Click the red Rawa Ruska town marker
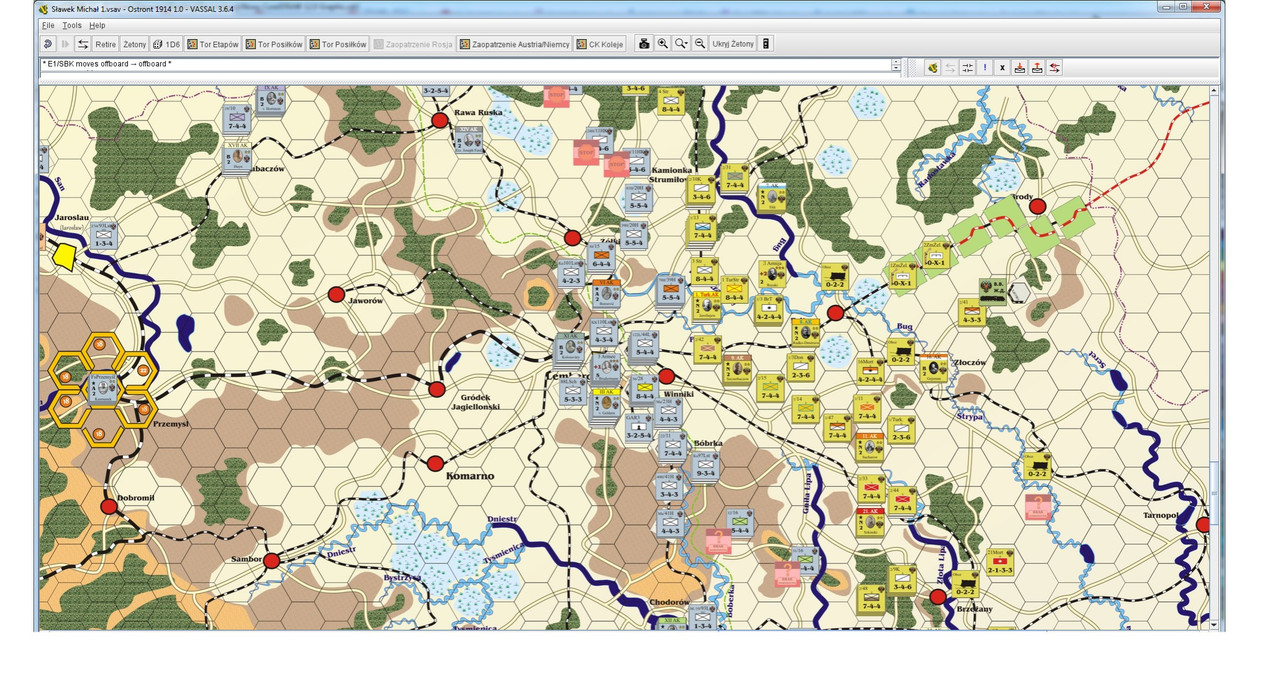Screen dimensions: 1280x700 [439, 121]
